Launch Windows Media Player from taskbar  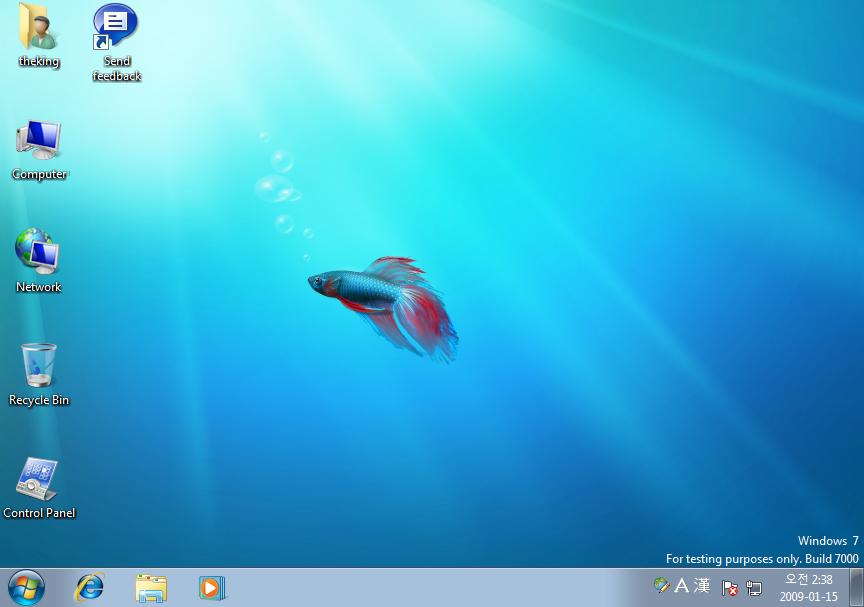[212, 588]
